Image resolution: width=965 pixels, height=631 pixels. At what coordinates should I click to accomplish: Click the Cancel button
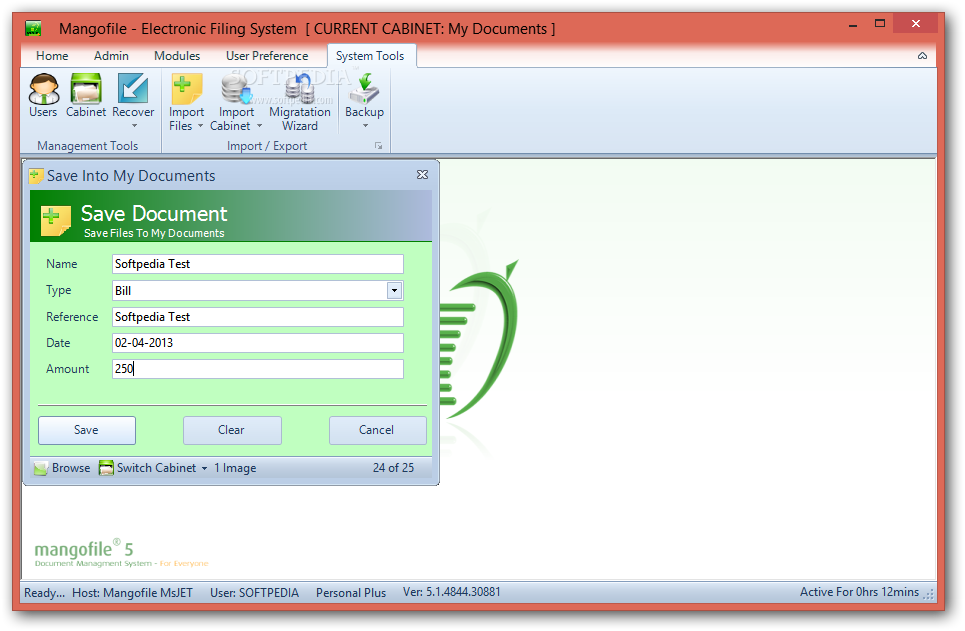click(377, 430)
